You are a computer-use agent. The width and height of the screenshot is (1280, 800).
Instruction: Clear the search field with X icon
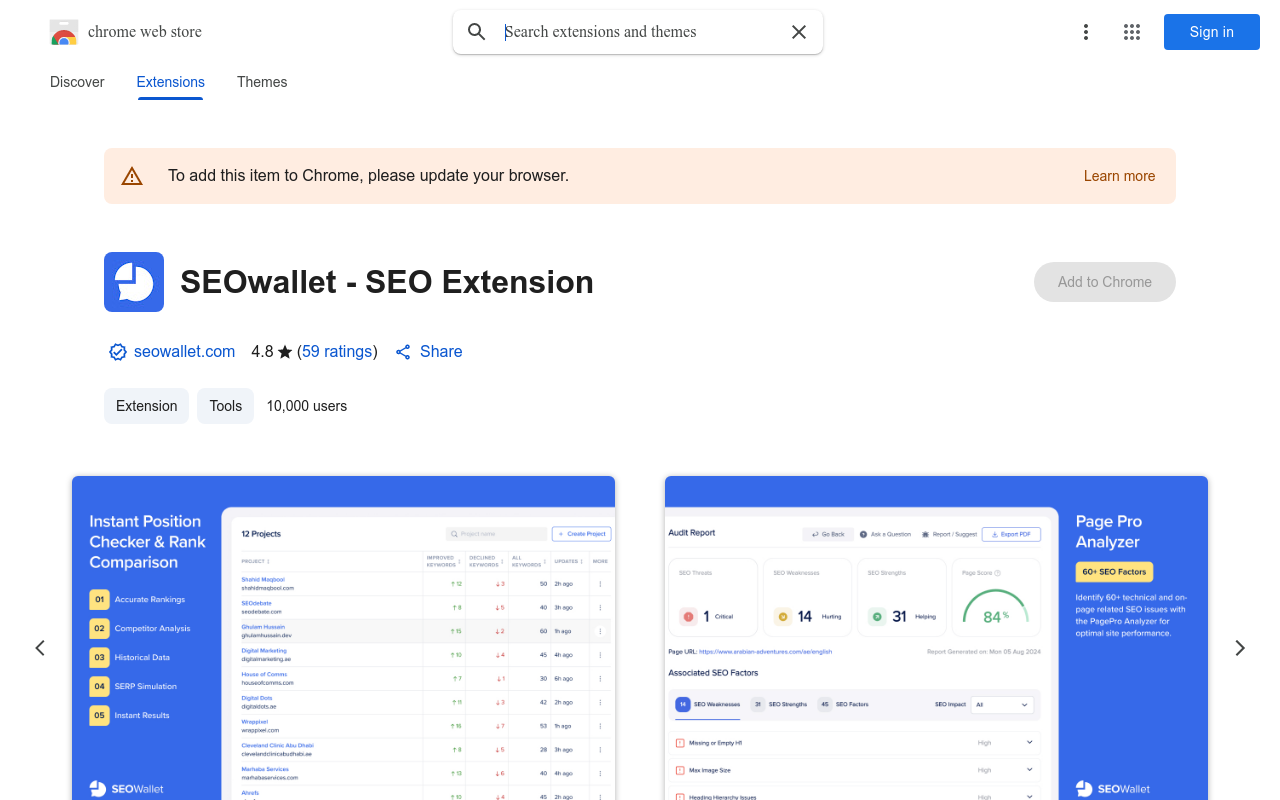tap(799, 32)
